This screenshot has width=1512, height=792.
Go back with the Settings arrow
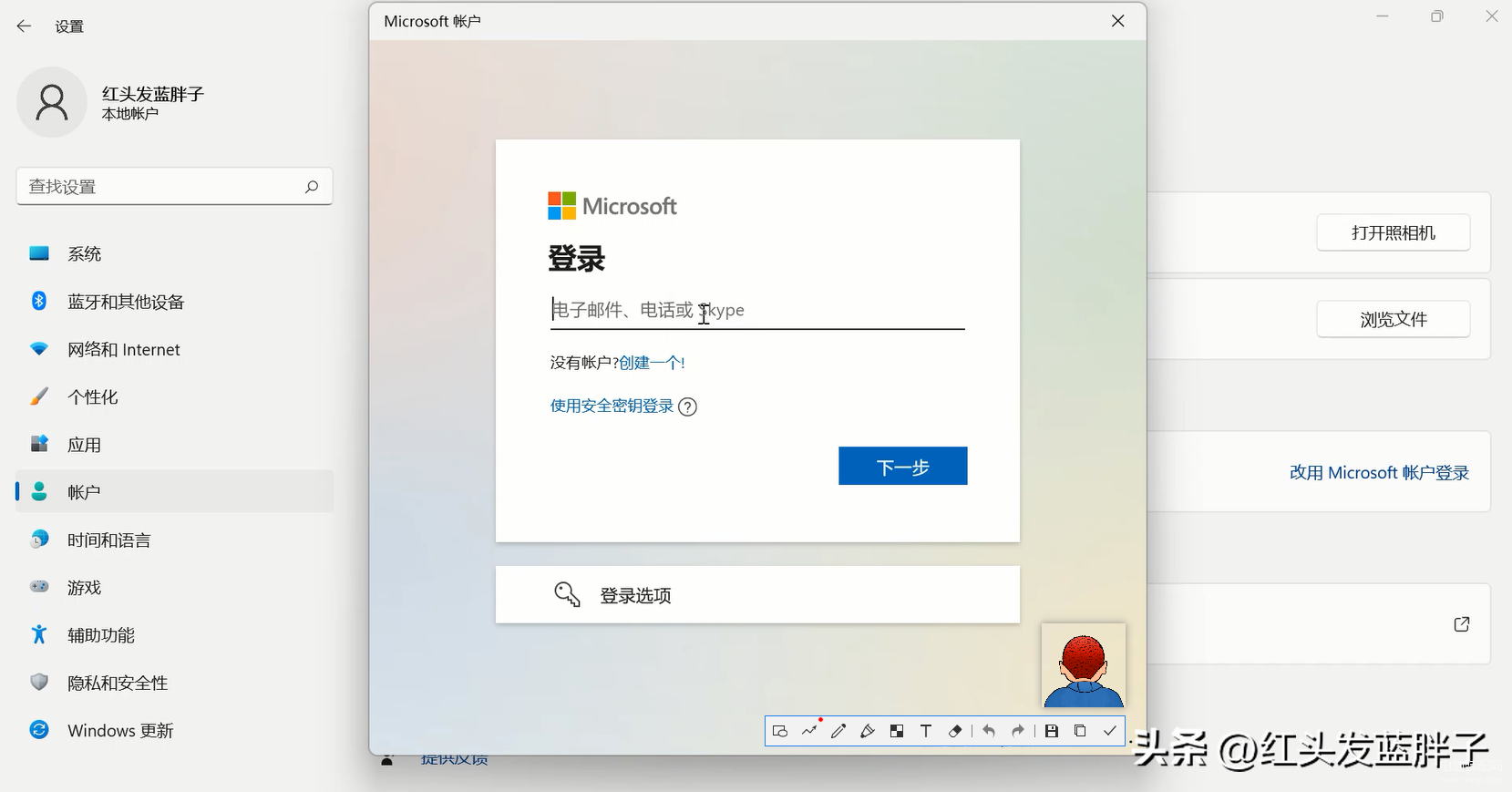click(24, 26)
